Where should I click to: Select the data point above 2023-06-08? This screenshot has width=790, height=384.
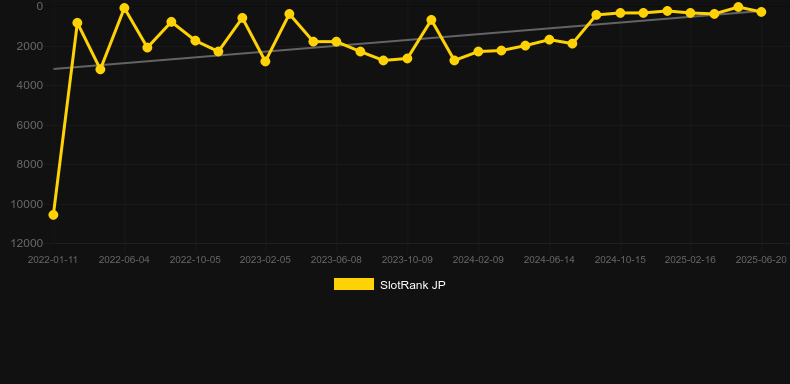click(x=336, y=42)
